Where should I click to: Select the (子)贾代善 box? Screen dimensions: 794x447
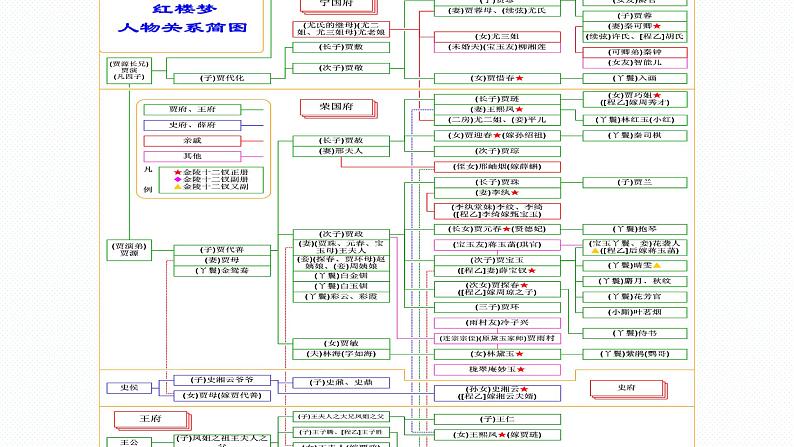point(222,250)
